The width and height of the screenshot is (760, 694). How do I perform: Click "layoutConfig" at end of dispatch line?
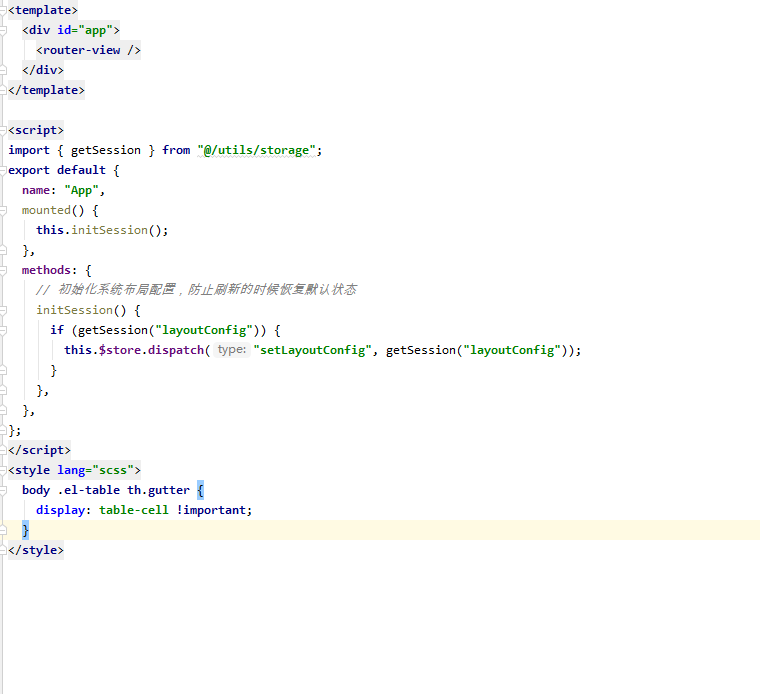(x=512, y=350)
